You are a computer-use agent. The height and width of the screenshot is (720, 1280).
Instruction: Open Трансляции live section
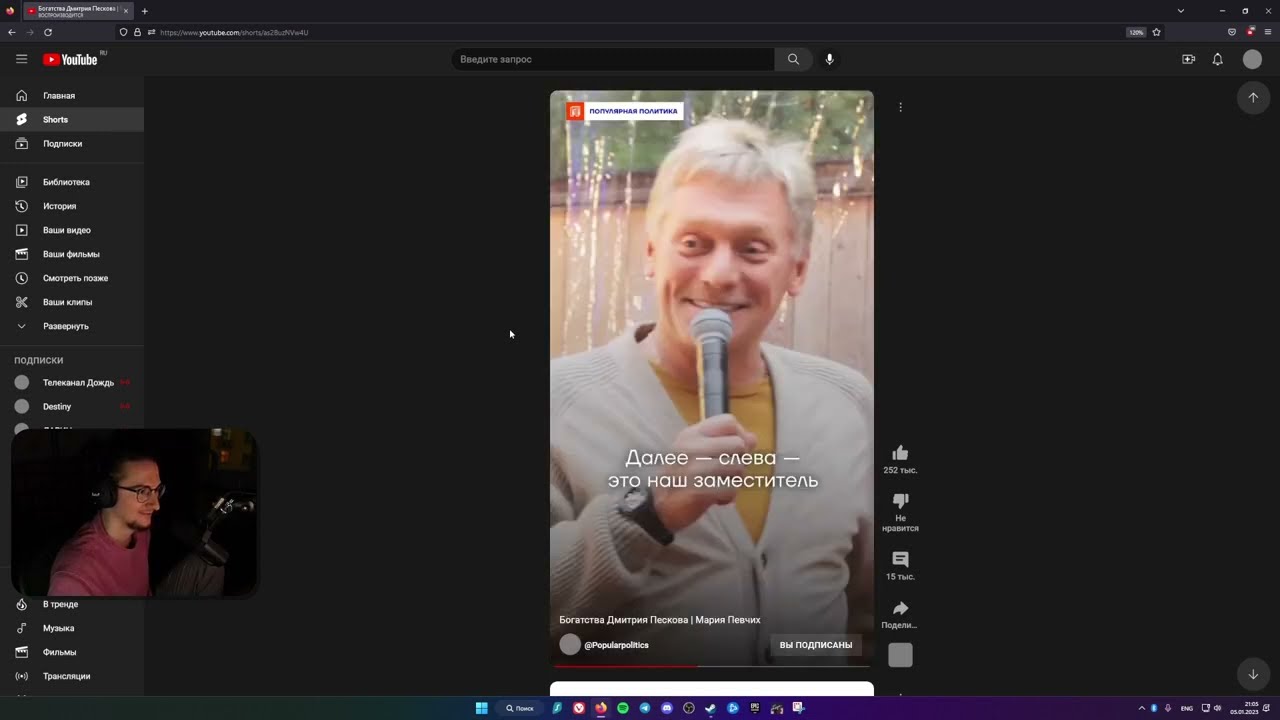coord(72,676)
